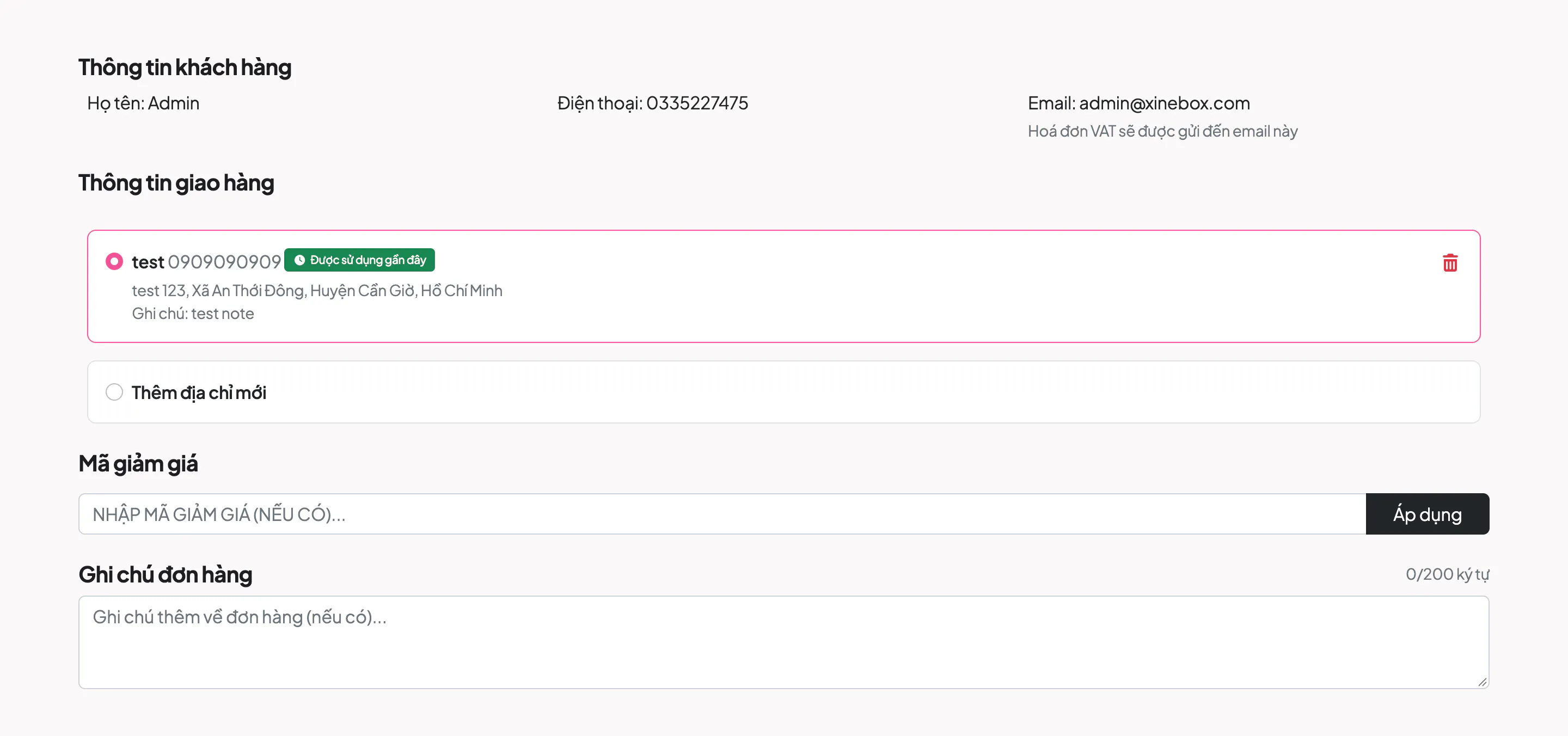Select the test 0909090909 address radio
The image size is (1568, 736).
coord(114,261)
